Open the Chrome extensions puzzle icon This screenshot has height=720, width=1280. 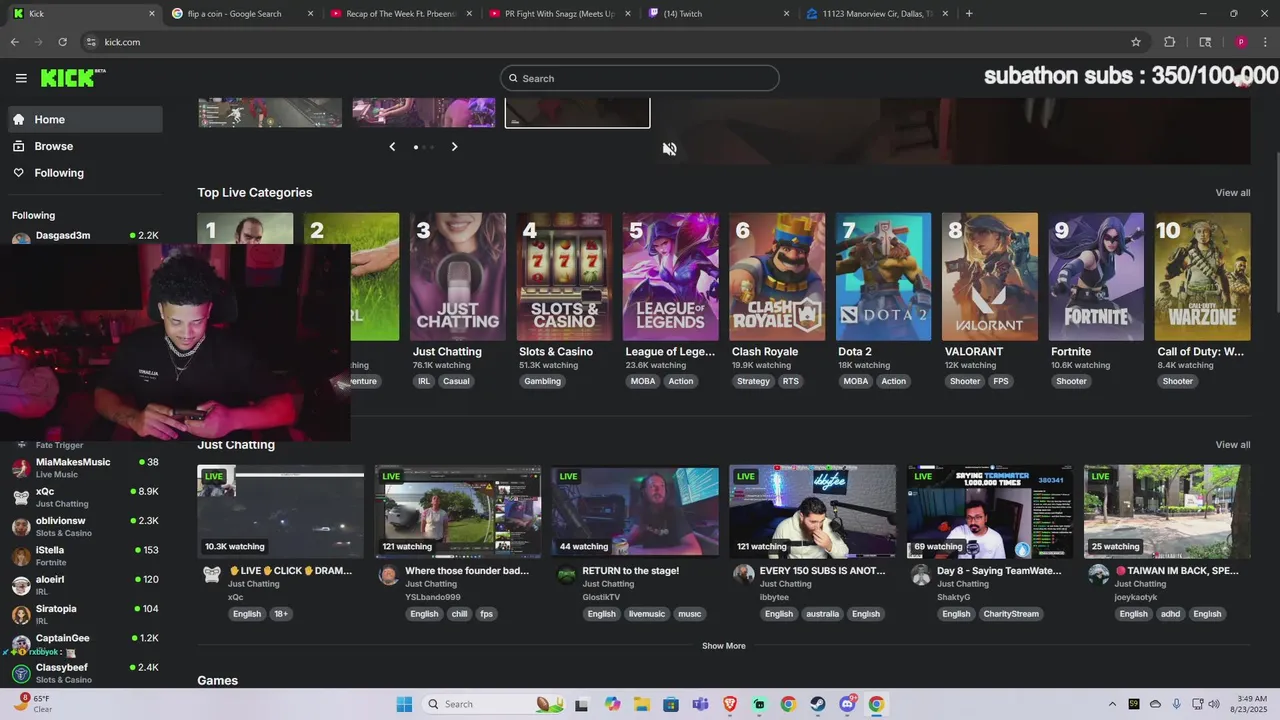(1169, 42)
